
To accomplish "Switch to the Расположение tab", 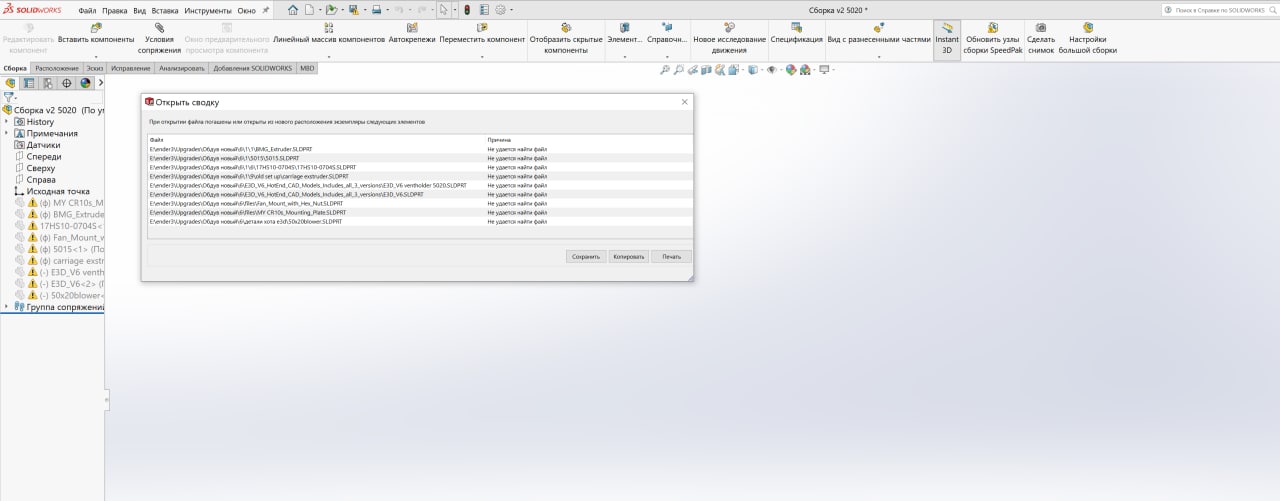I will pyautogui.click(x=57, y=68).
